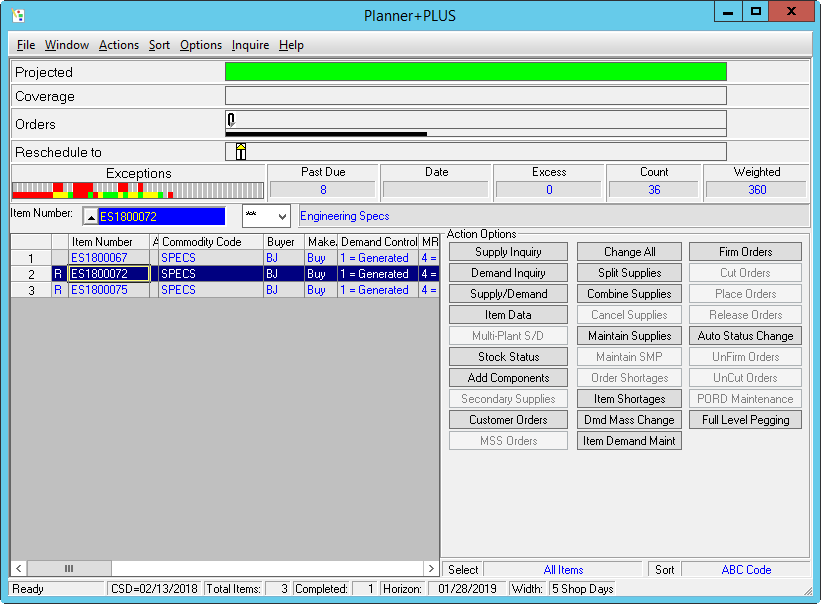The height and width of the screenshot is (604, 821).
Task: Click the Exceptions color histogram
Action: point(138,190)
